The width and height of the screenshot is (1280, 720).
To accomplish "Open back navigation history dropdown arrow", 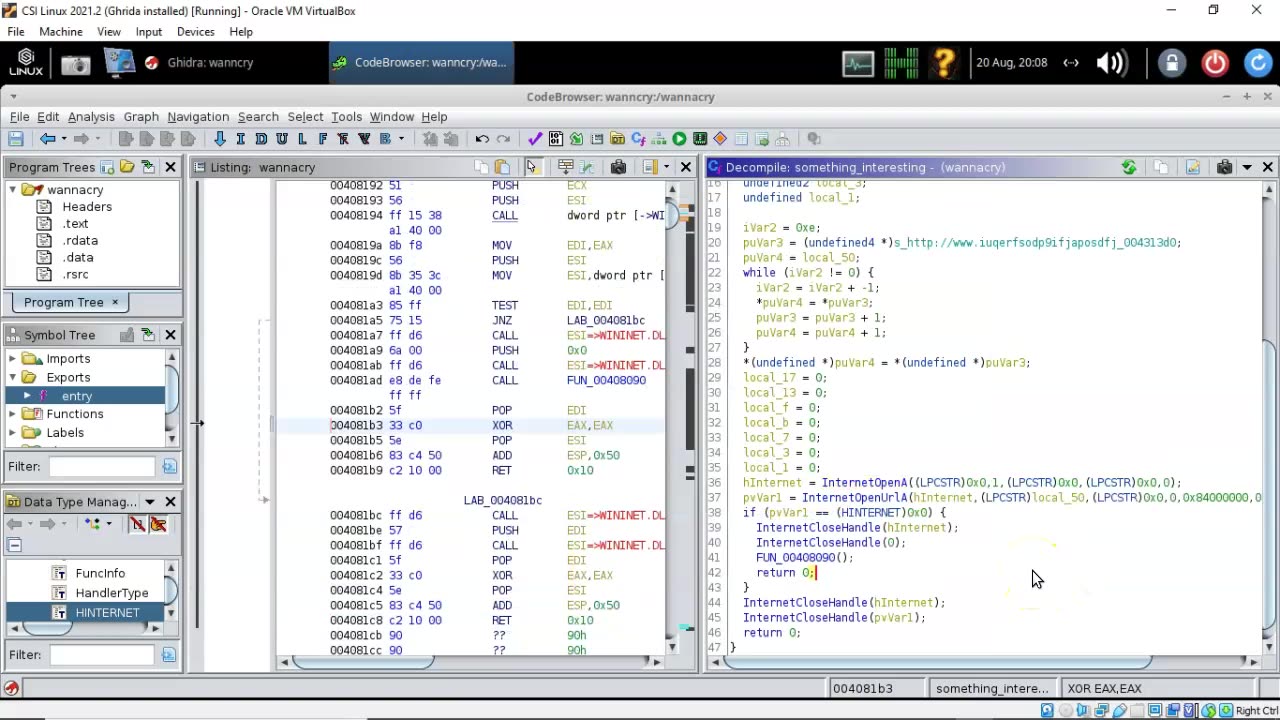I will (64, 139).
